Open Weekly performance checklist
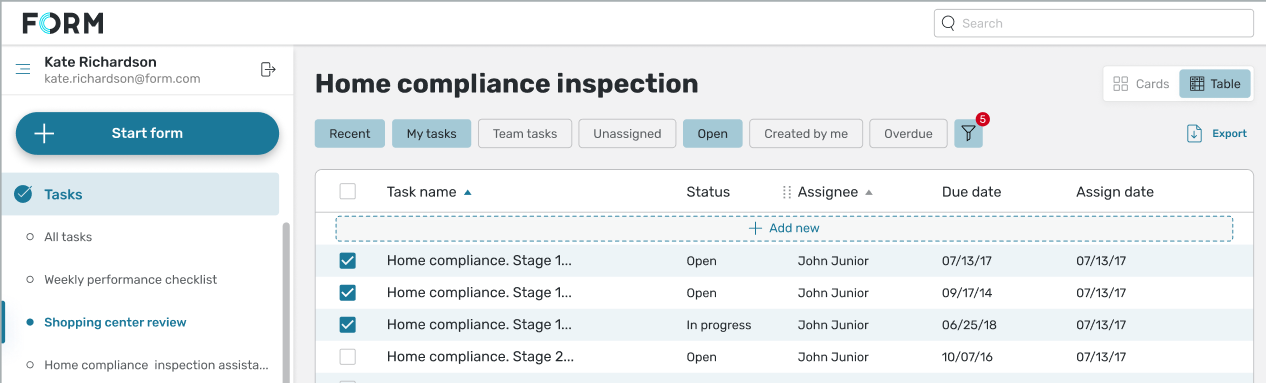Screen dimensions: 1266x383 (130, 280)
